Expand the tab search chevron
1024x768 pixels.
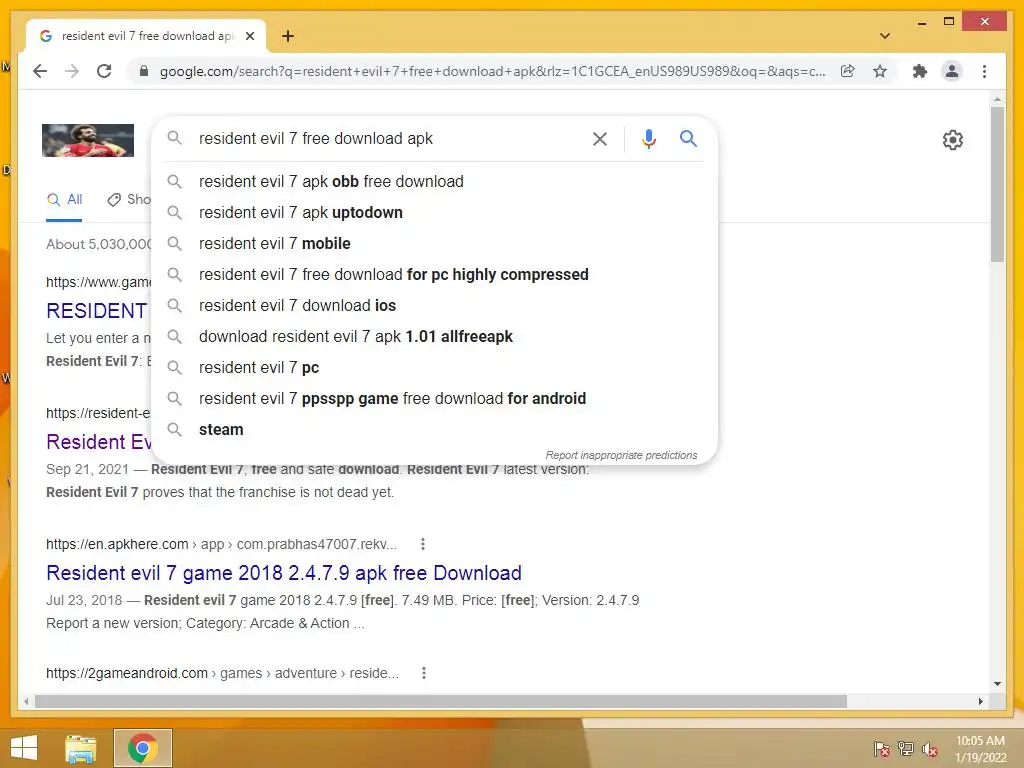click(885, 36)
